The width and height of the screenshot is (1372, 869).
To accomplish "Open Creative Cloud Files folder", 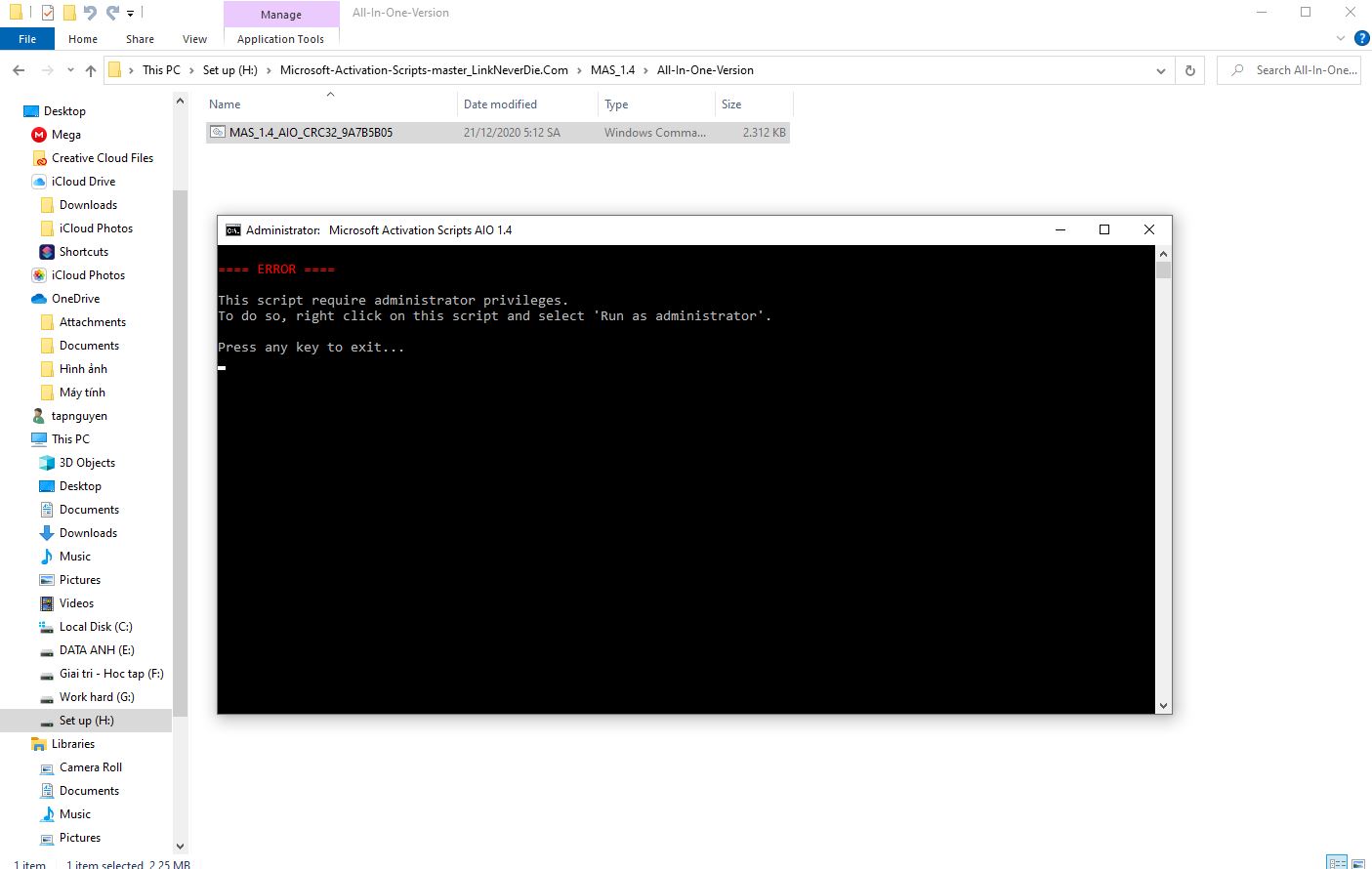I will (102, 158).
